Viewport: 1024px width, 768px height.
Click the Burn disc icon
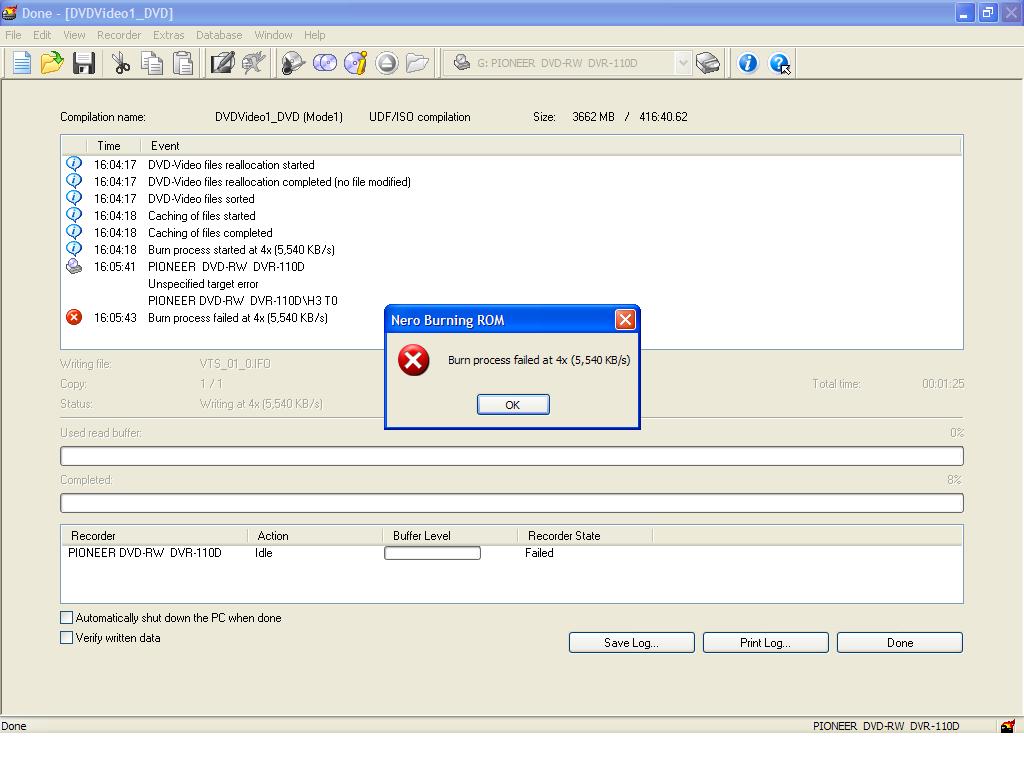[293, 63]
